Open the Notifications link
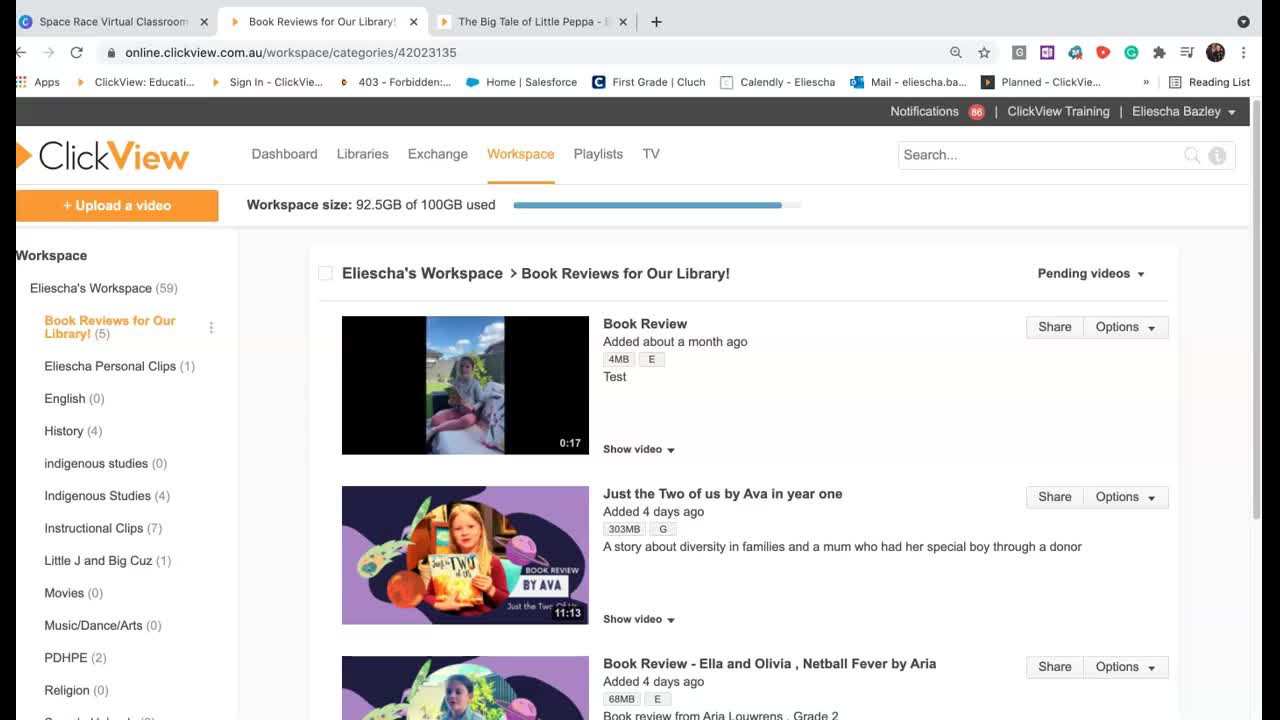 tap(924, 112)
